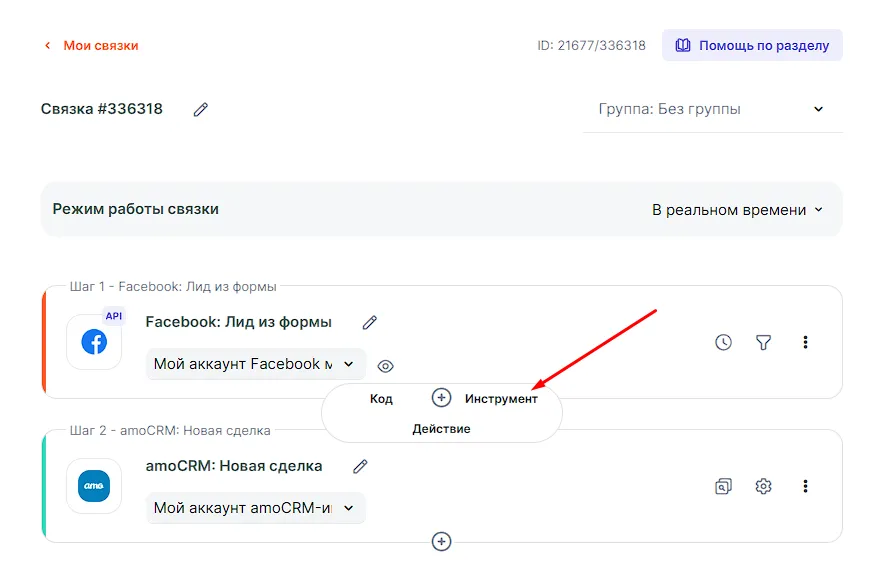Click the pencil icon next to Связка #336318

tap(201, 109)
